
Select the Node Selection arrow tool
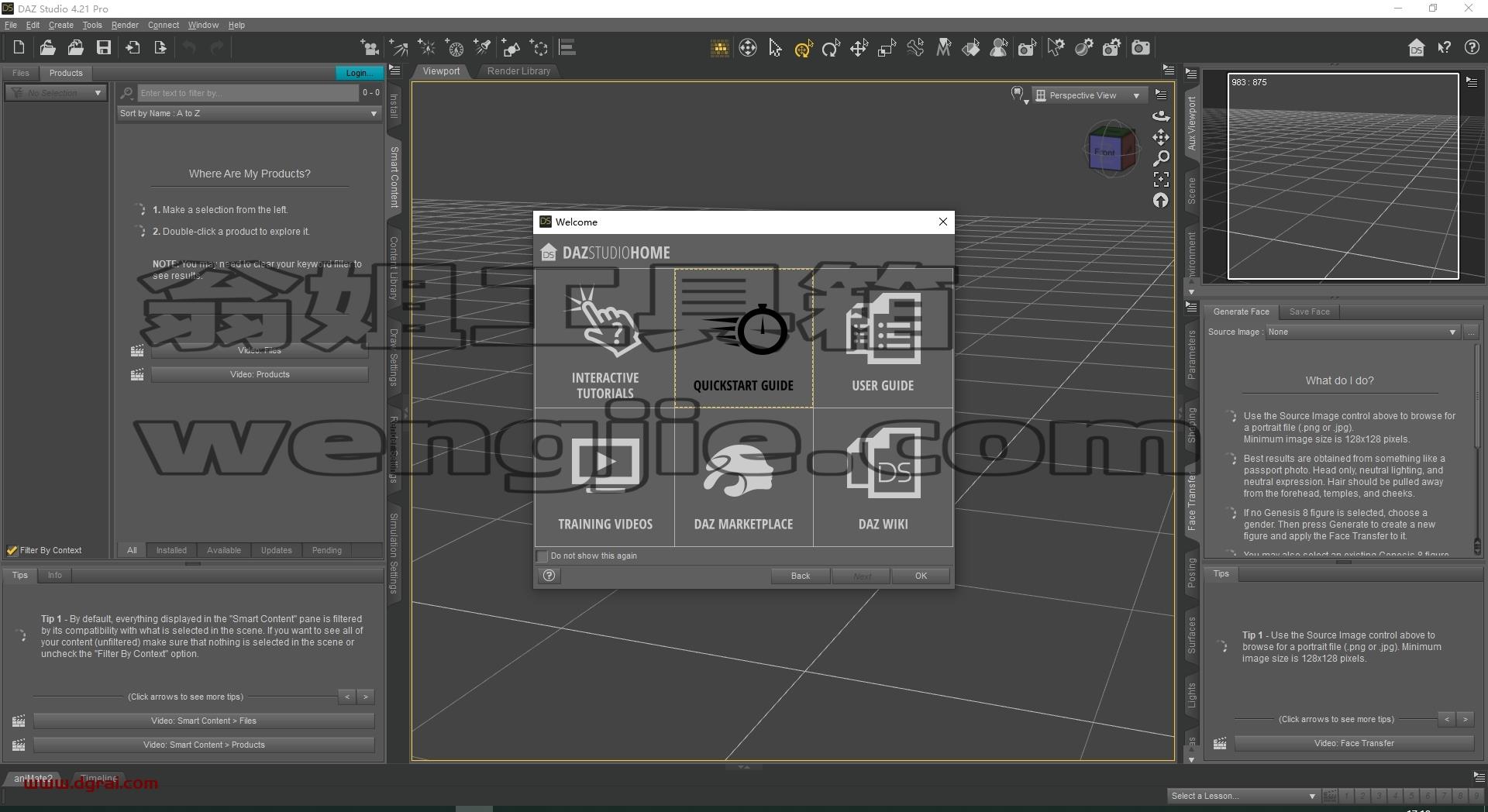point(775,48)
